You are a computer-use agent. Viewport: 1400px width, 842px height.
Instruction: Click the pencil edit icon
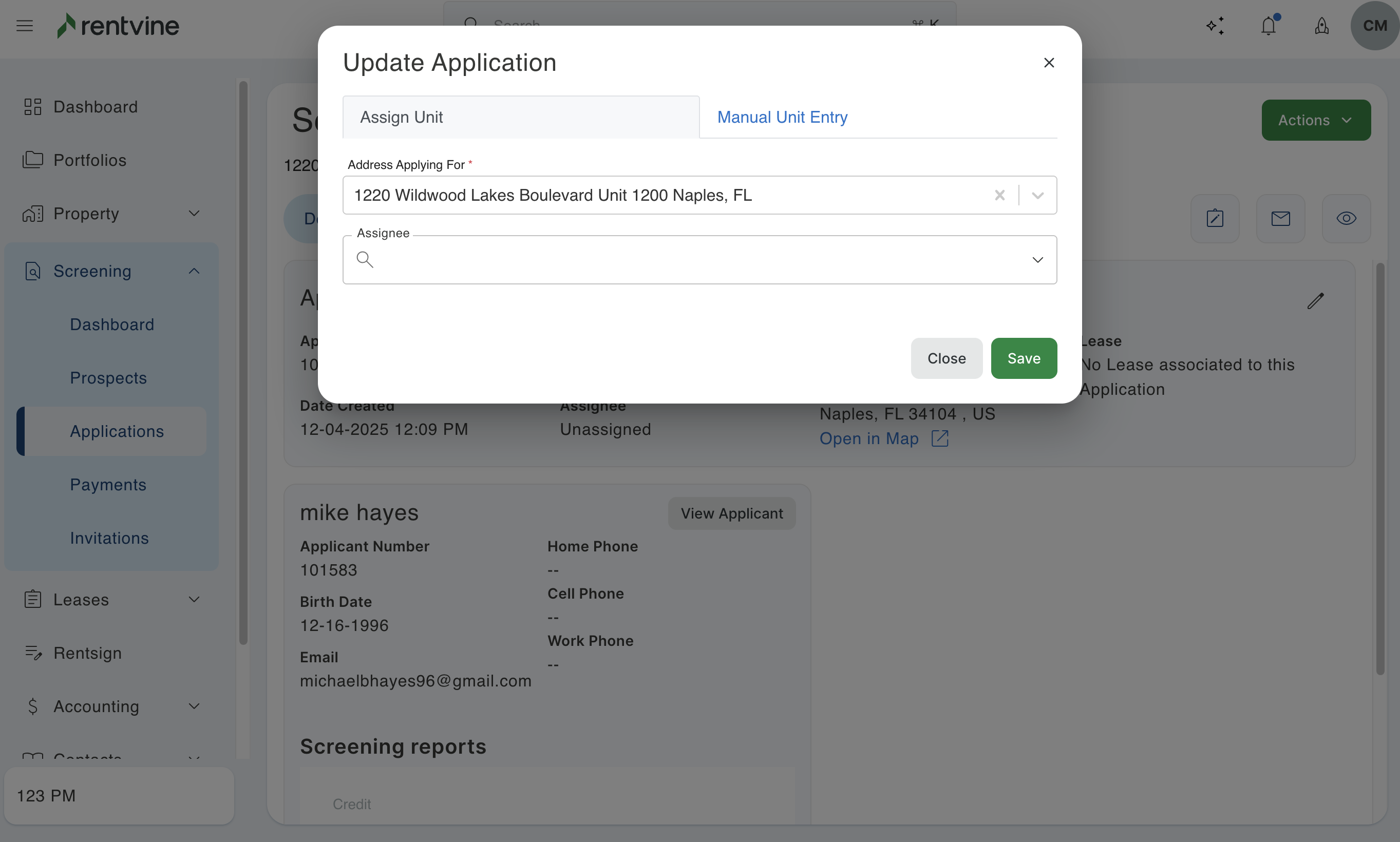(1315, 301)
